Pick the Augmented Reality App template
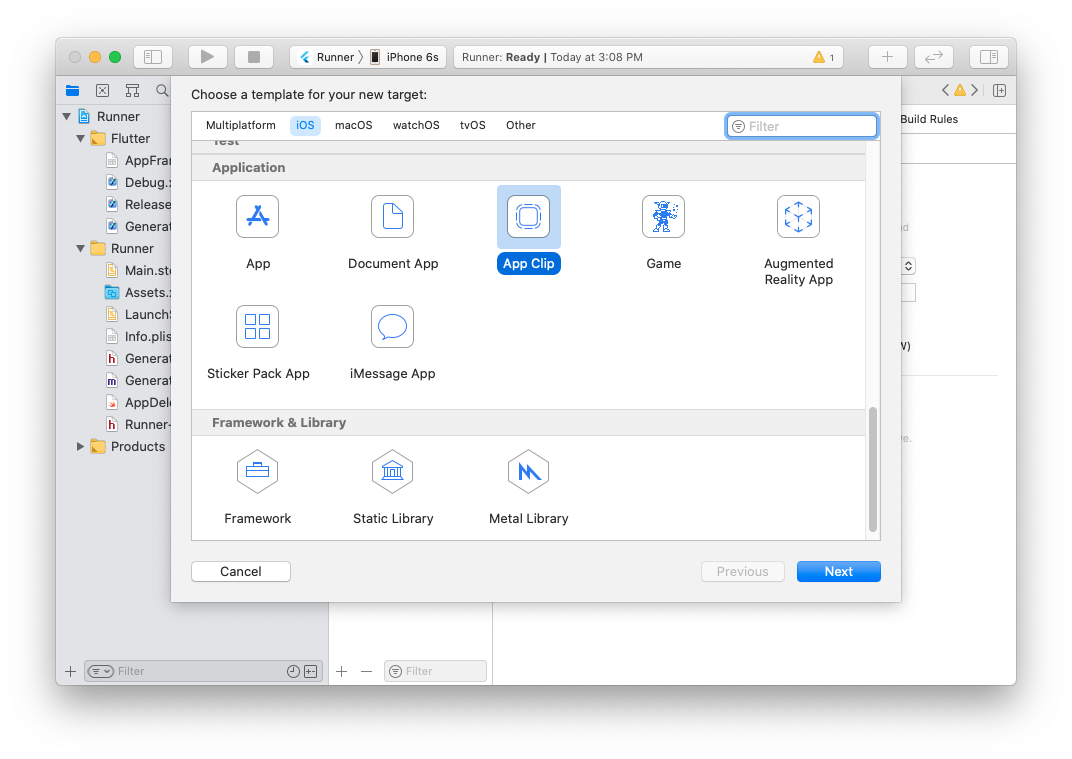 [798, 217]
